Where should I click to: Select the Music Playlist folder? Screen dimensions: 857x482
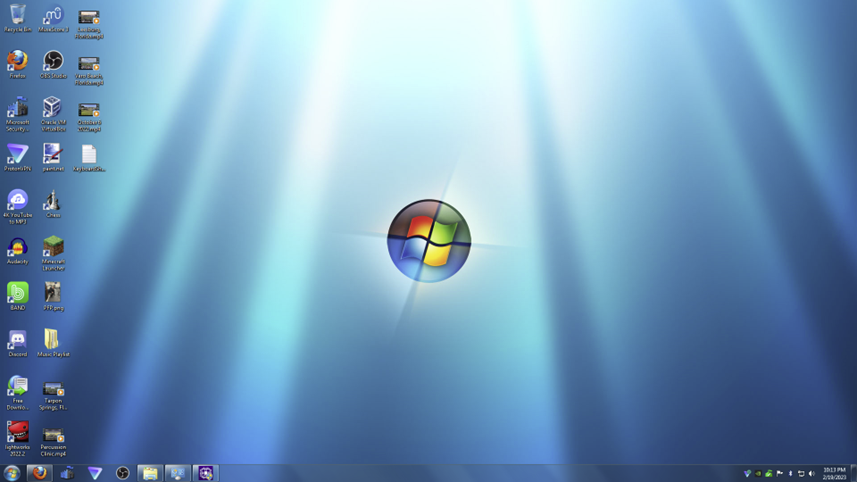coord(53,340)
